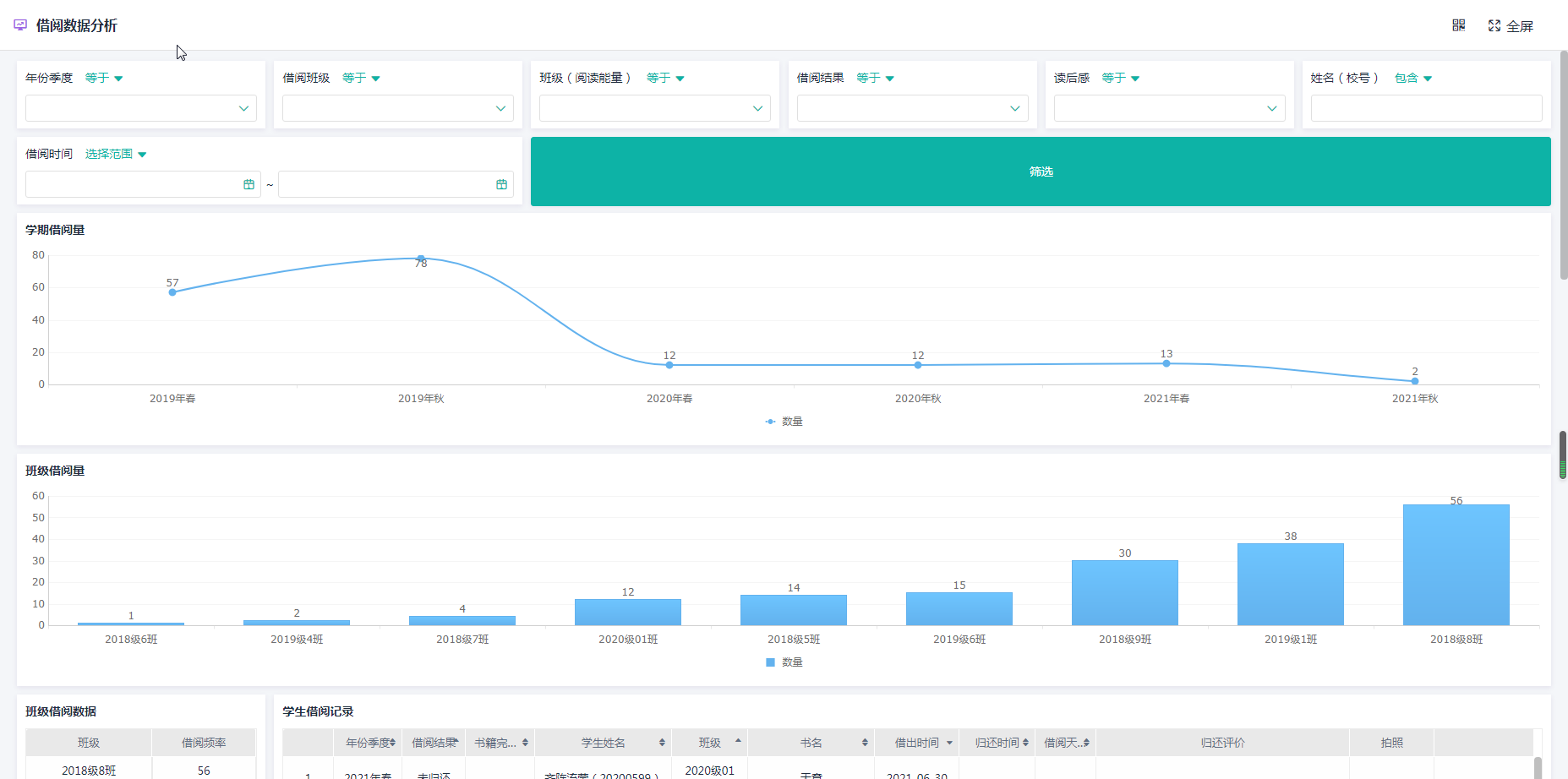This screenshot has height=779, width=1568.
Task: Toggle the line chart 数量 legend
Action: [x=784, y=422]
